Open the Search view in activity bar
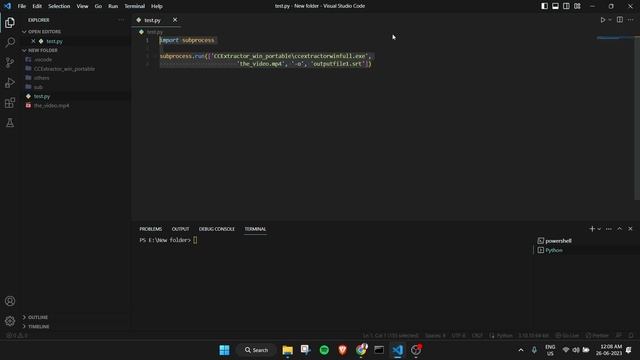The image size is (640, 360). tap(10, 42)
